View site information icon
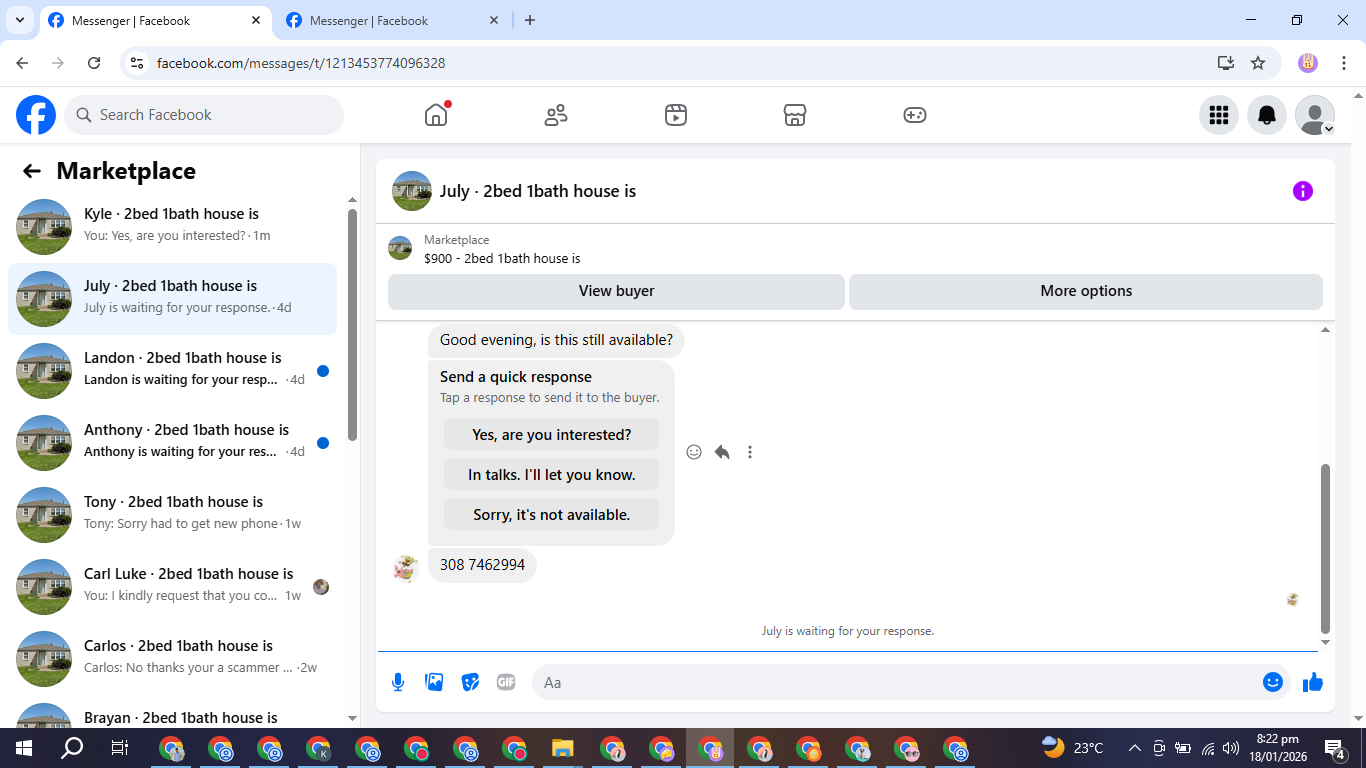 [138, 63]
